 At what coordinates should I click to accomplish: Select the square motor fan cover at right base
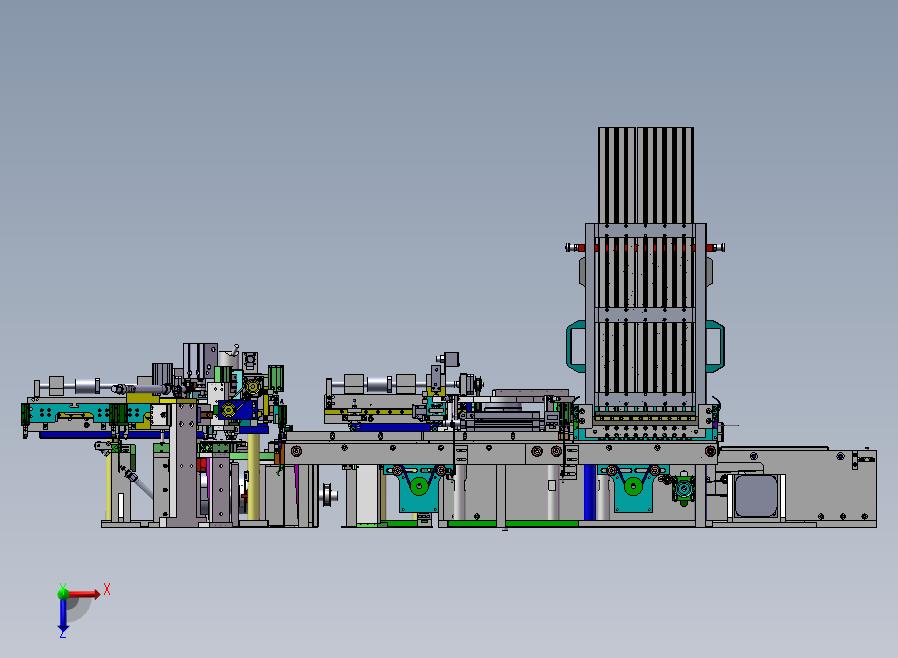tap(757, 496)
